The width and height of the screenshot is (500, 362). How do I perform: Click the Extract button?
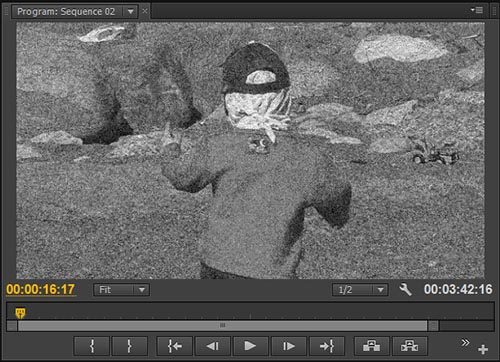click(x=410, y=346)
